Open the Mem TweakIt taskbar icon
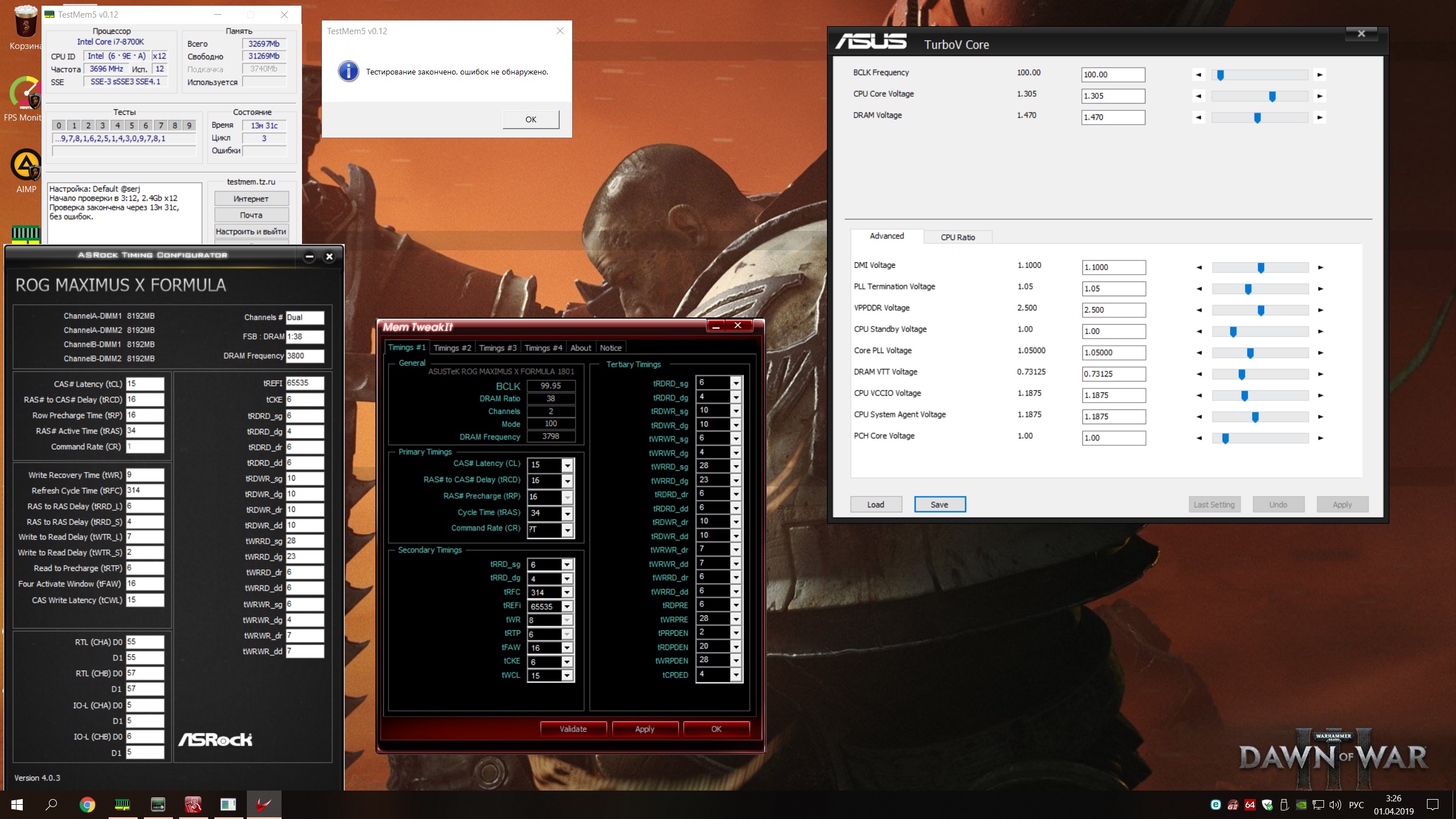This screenshot has width=1456, height=819. 193,804
